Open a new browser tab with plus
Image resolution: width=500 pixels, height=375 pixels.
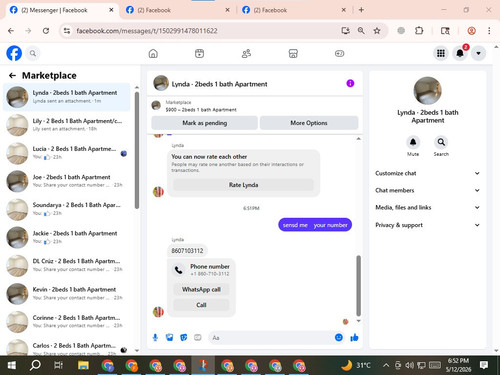click(361, 10)
